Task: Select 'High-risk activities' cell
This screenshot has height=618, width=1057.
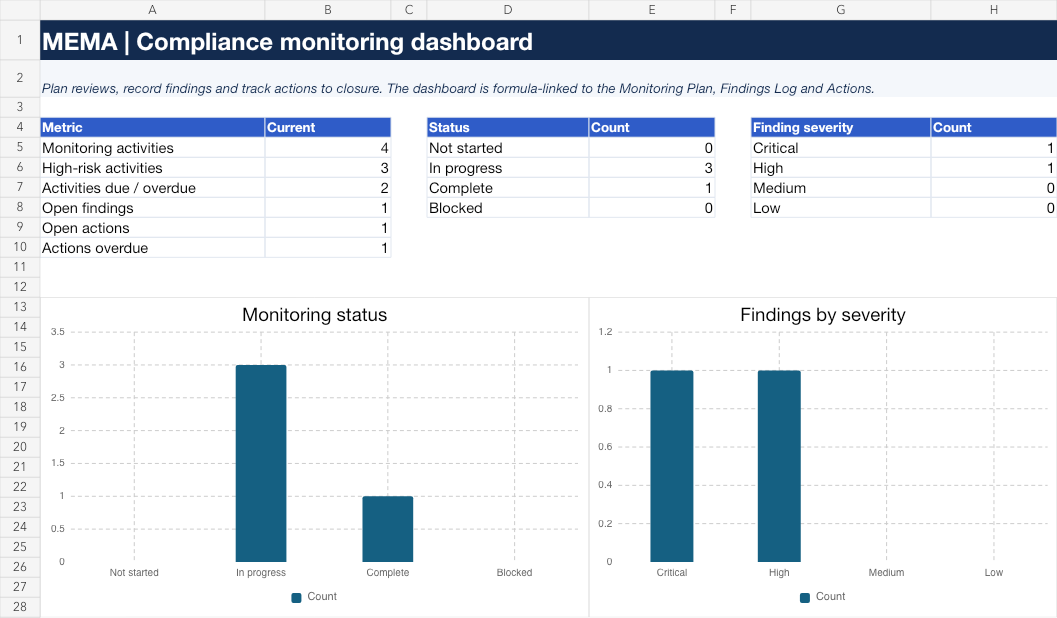Action: 152,168
